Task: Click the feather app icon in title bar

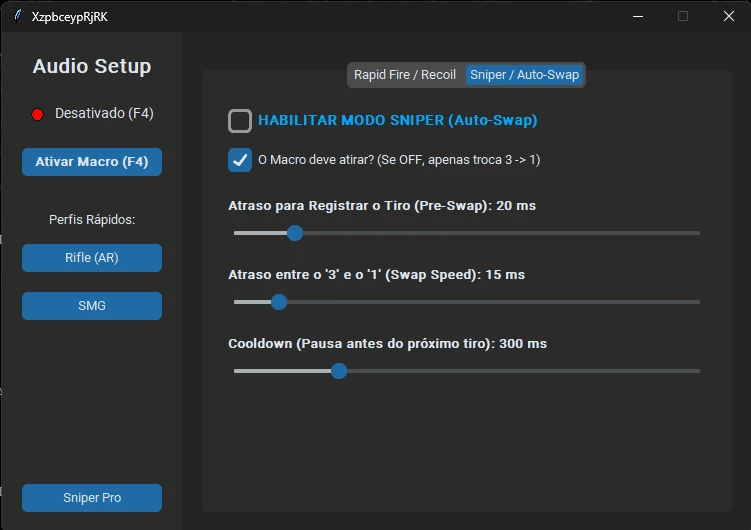Action: tap(17, 16)
